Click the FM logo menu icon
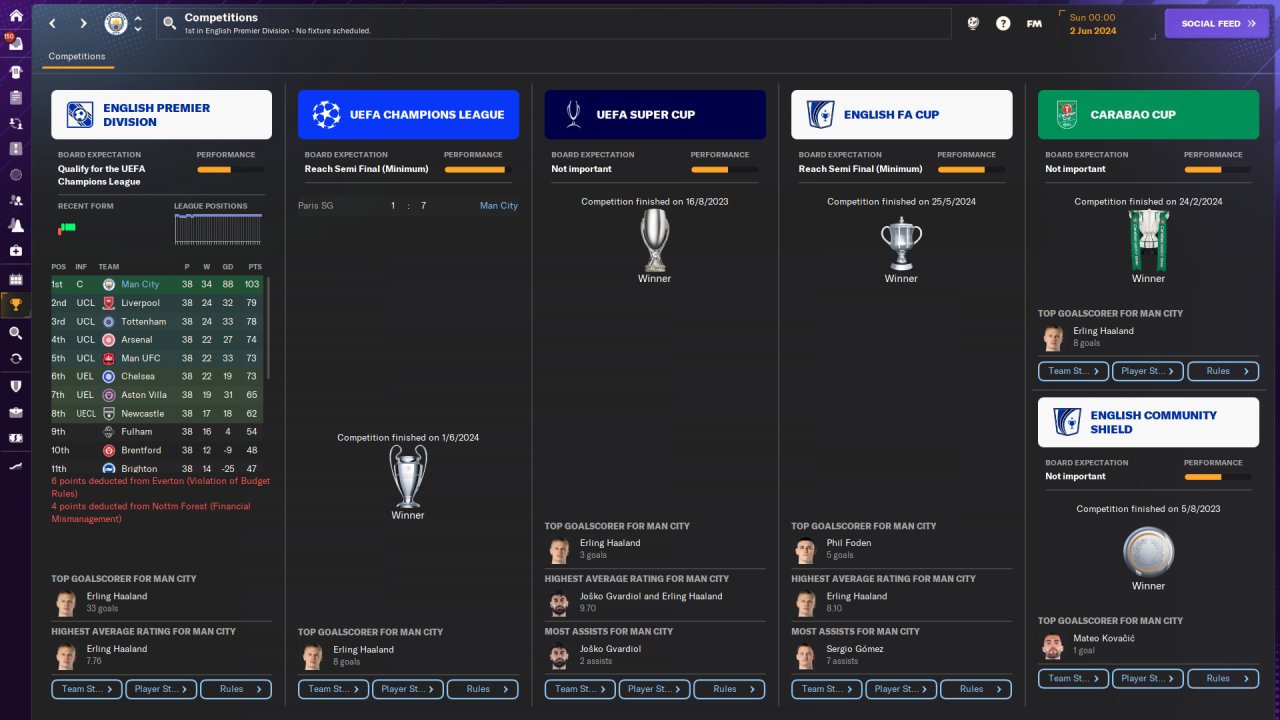This screenshot has height=720, width=1280. point(1034,23)
